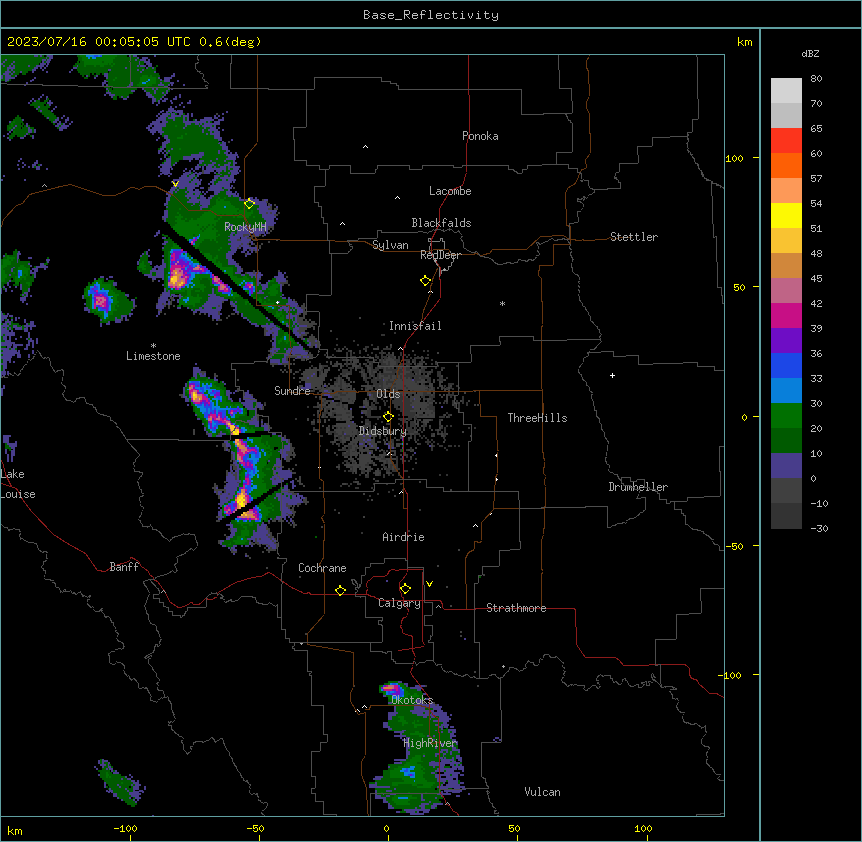The image size is (862, 842).
Task: Select the Sundre label
Action: [292, 391]
